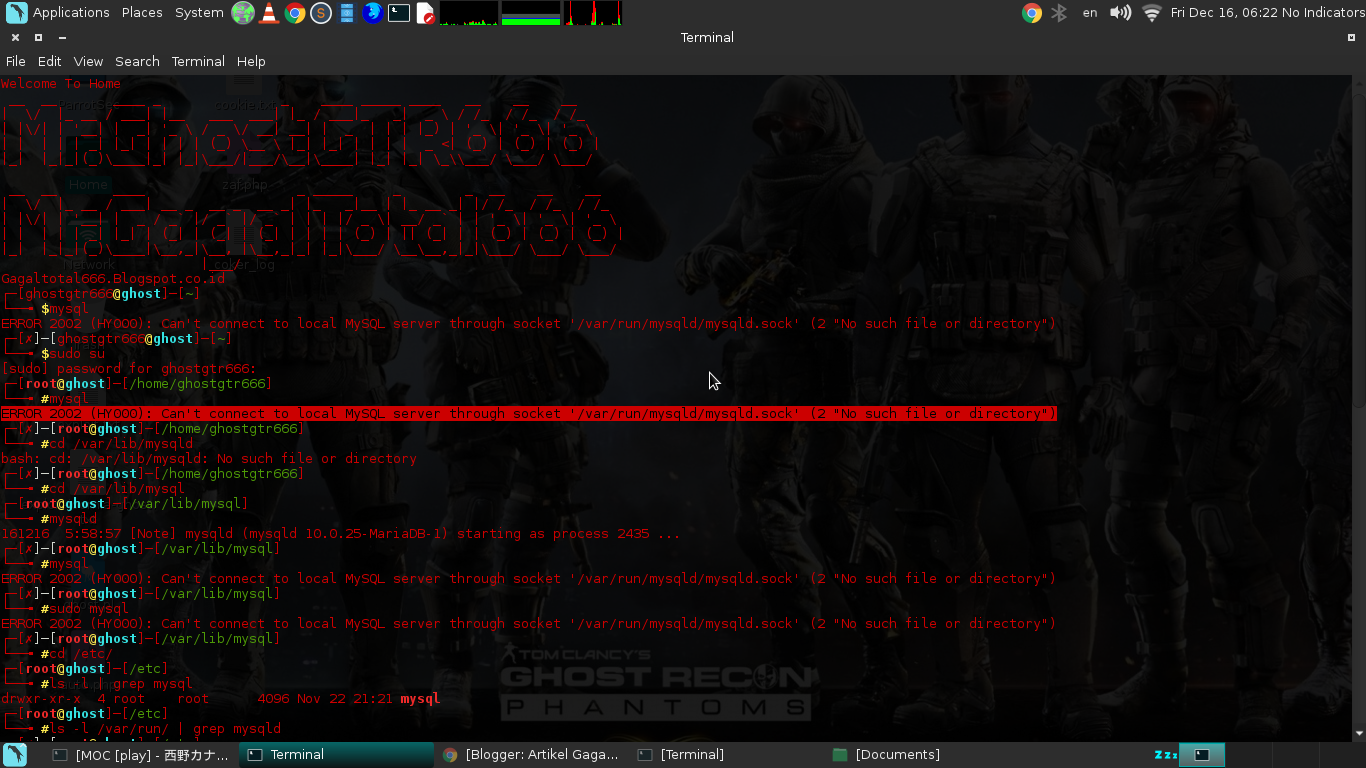Launch the web browser globe icon
1366x768 pixels.
243,13
